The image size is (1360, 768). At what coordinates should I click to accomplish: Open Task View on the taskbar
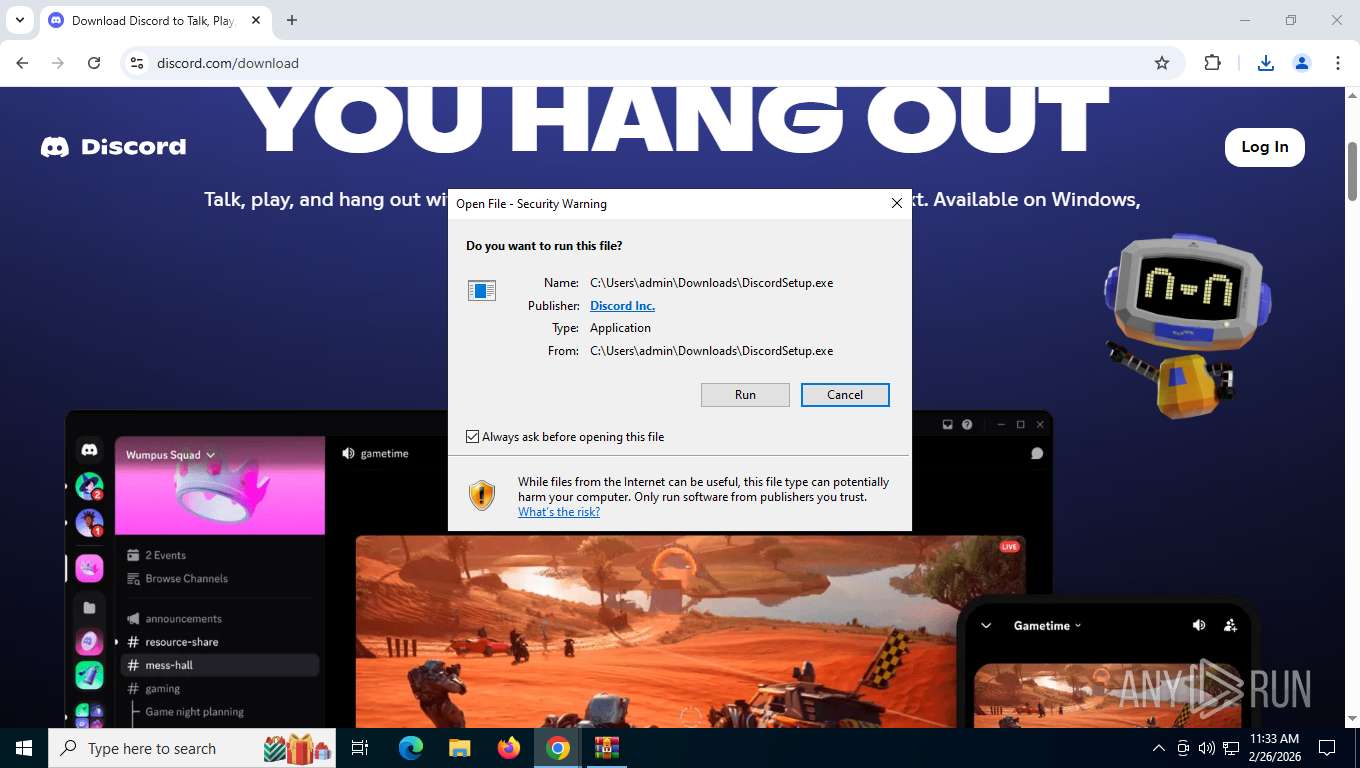(x=360, y=748)
